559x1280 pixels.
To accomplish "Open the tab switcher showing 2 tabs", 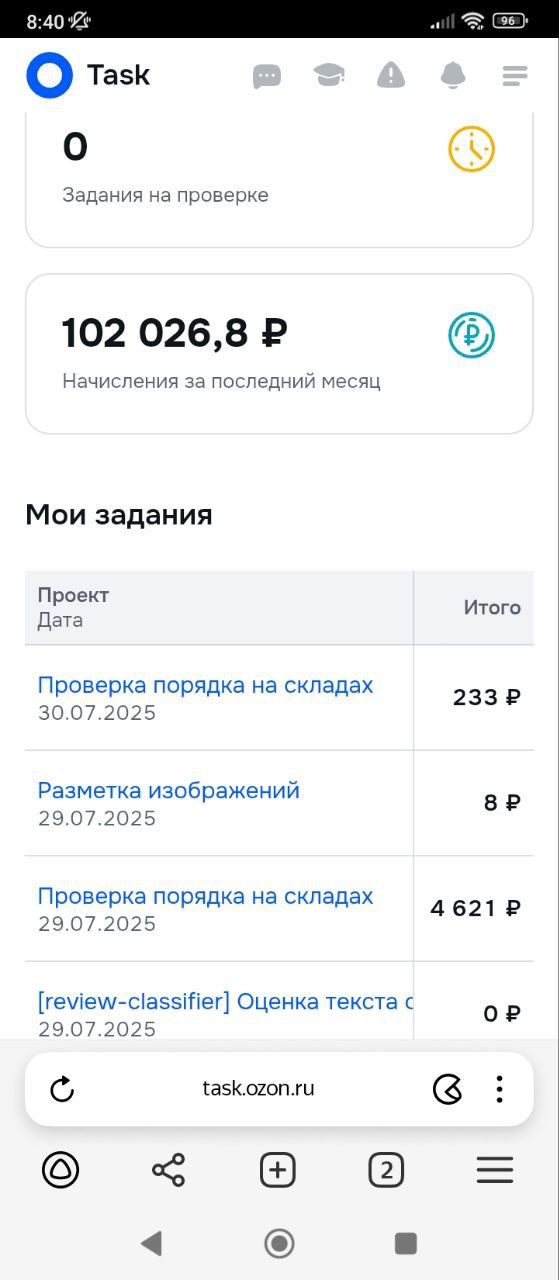I will click(x=386, y=1169).
